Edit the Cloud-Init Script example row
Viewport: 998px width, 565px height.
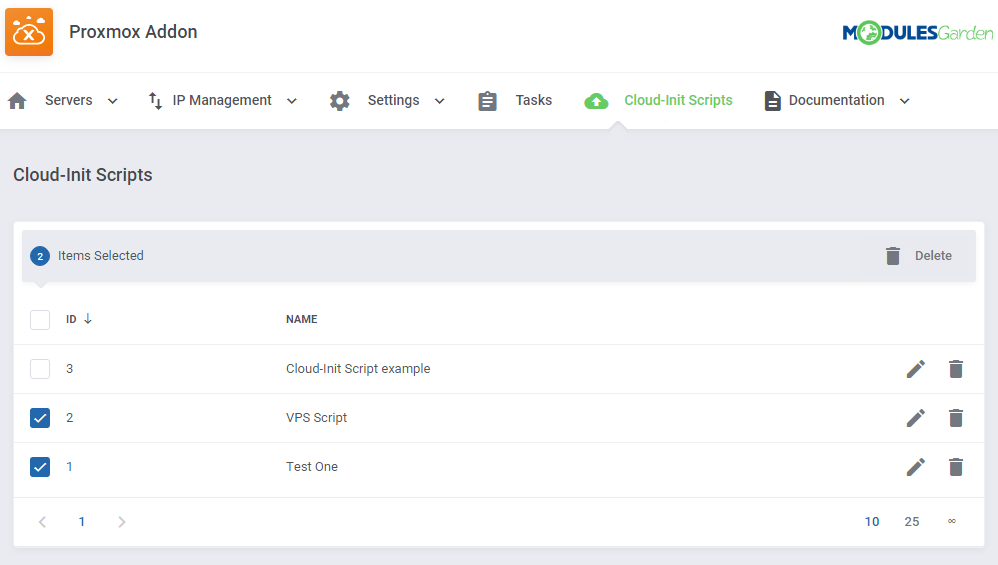point(916,369)
